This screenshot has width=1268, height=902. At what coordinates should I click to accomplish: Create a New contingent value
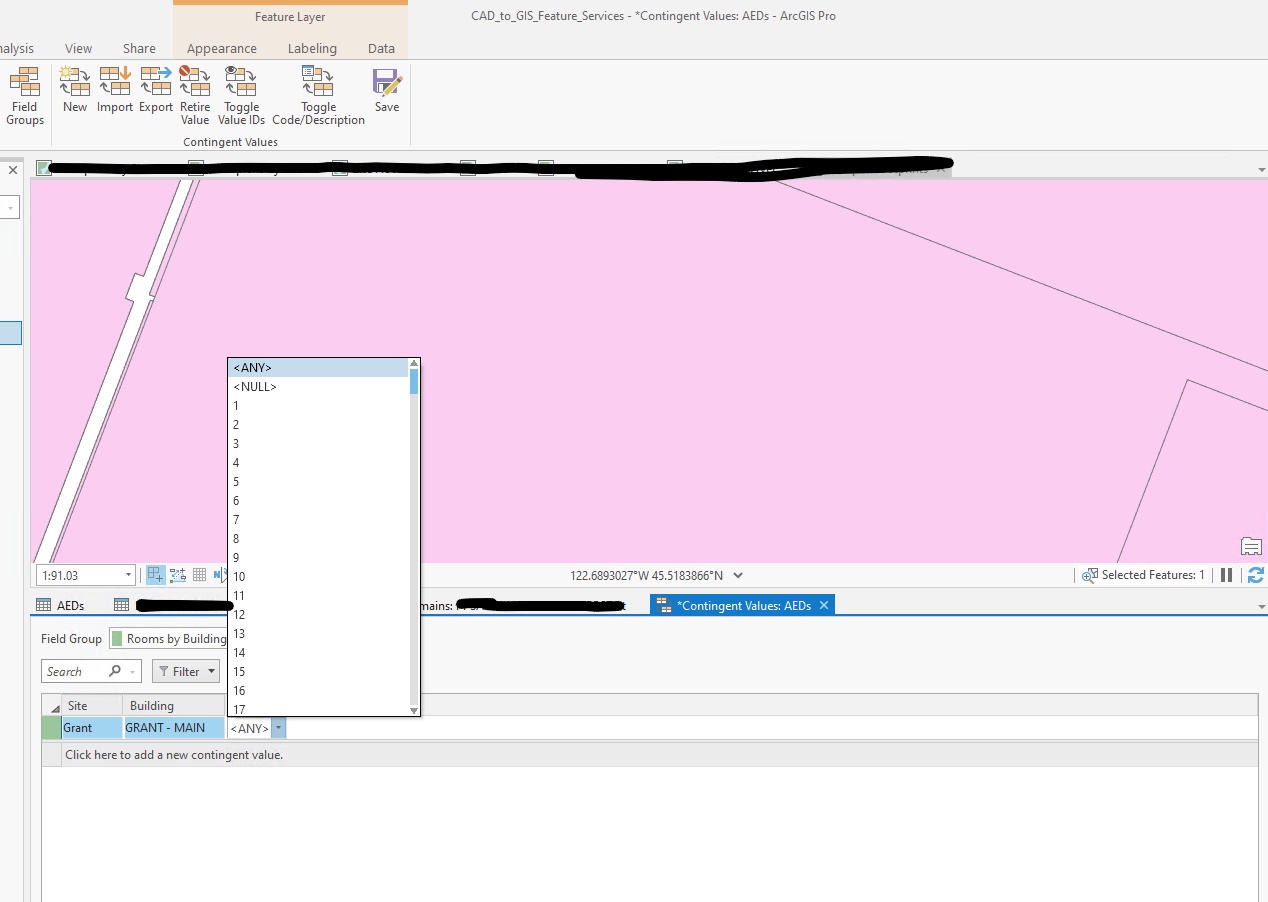(75, 91)
